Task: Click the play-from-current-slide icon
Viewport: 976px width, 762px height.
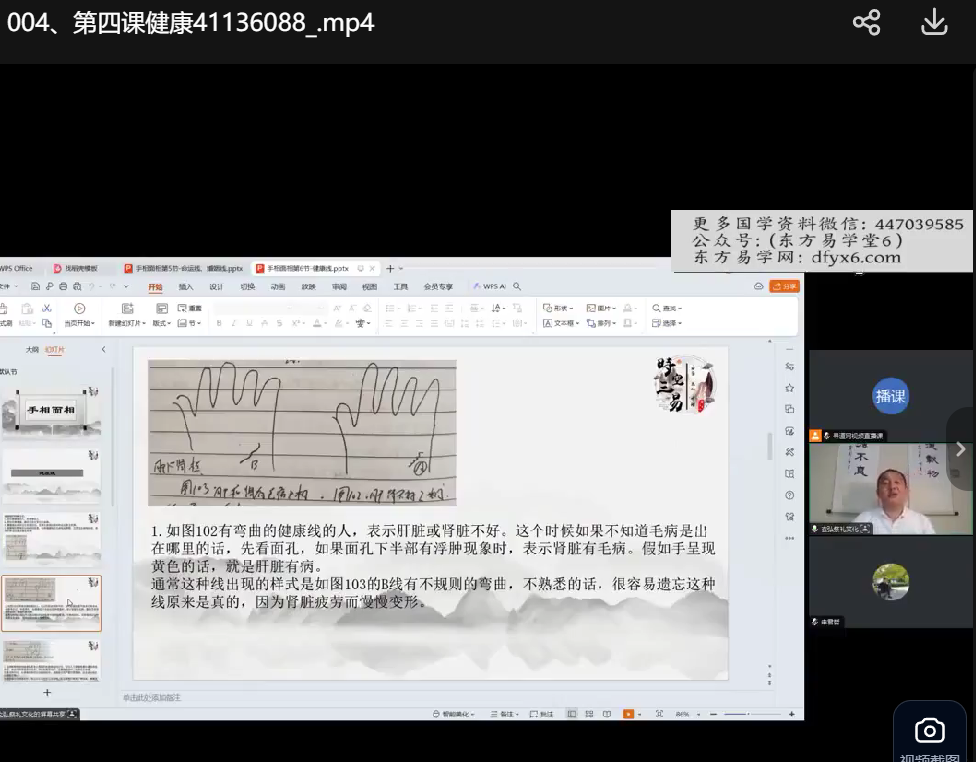Action: 79,309
